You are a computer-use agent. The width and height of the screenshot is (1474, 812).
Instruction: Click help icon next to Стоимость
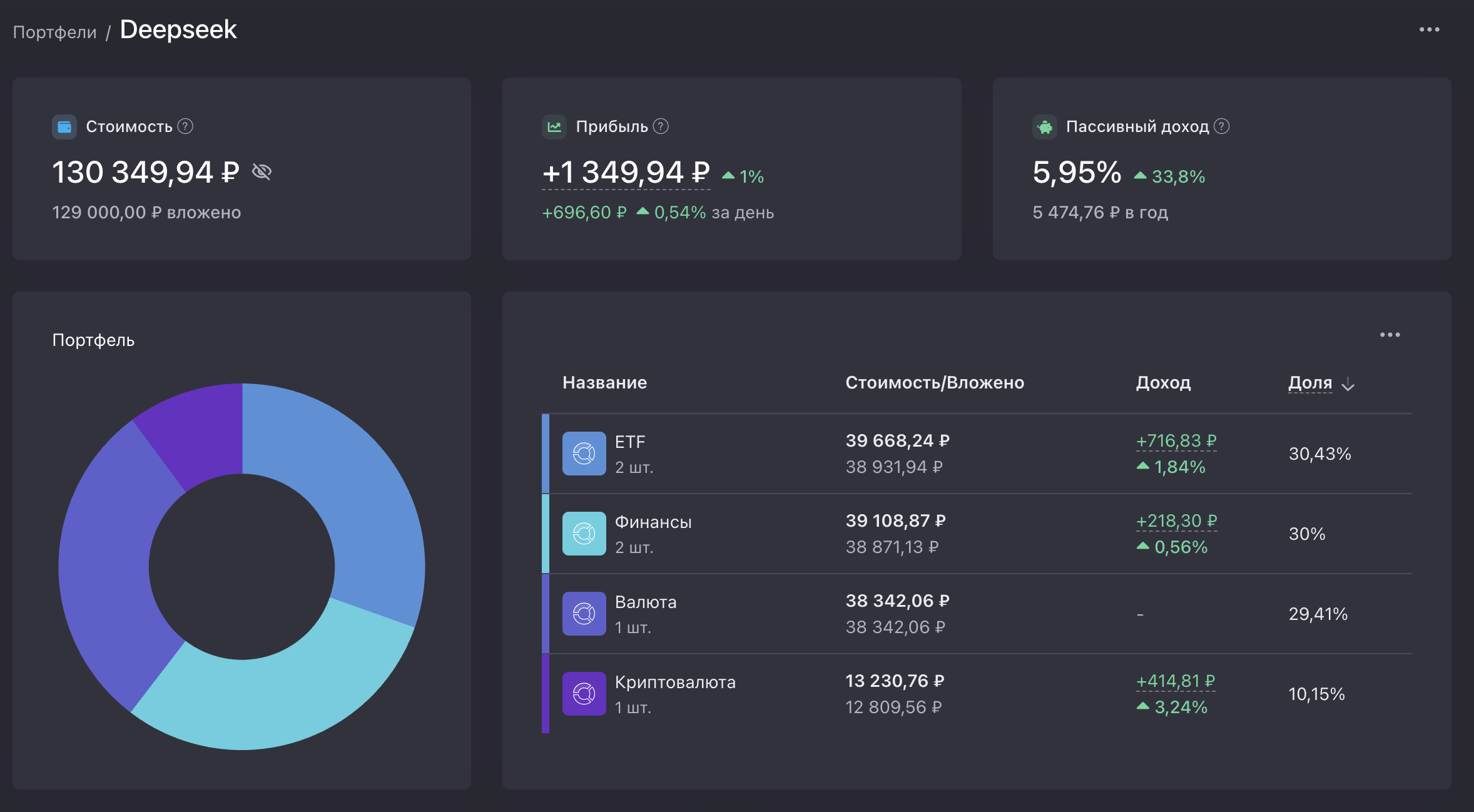[185, 126]
